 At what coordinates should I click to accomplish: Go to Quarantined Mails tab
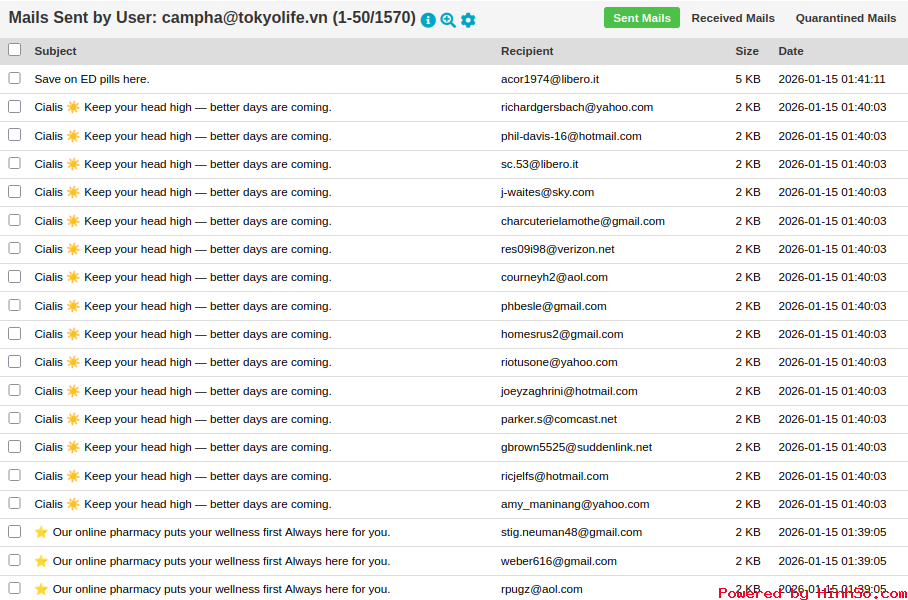pyautogui.click(x=845, y=18)
